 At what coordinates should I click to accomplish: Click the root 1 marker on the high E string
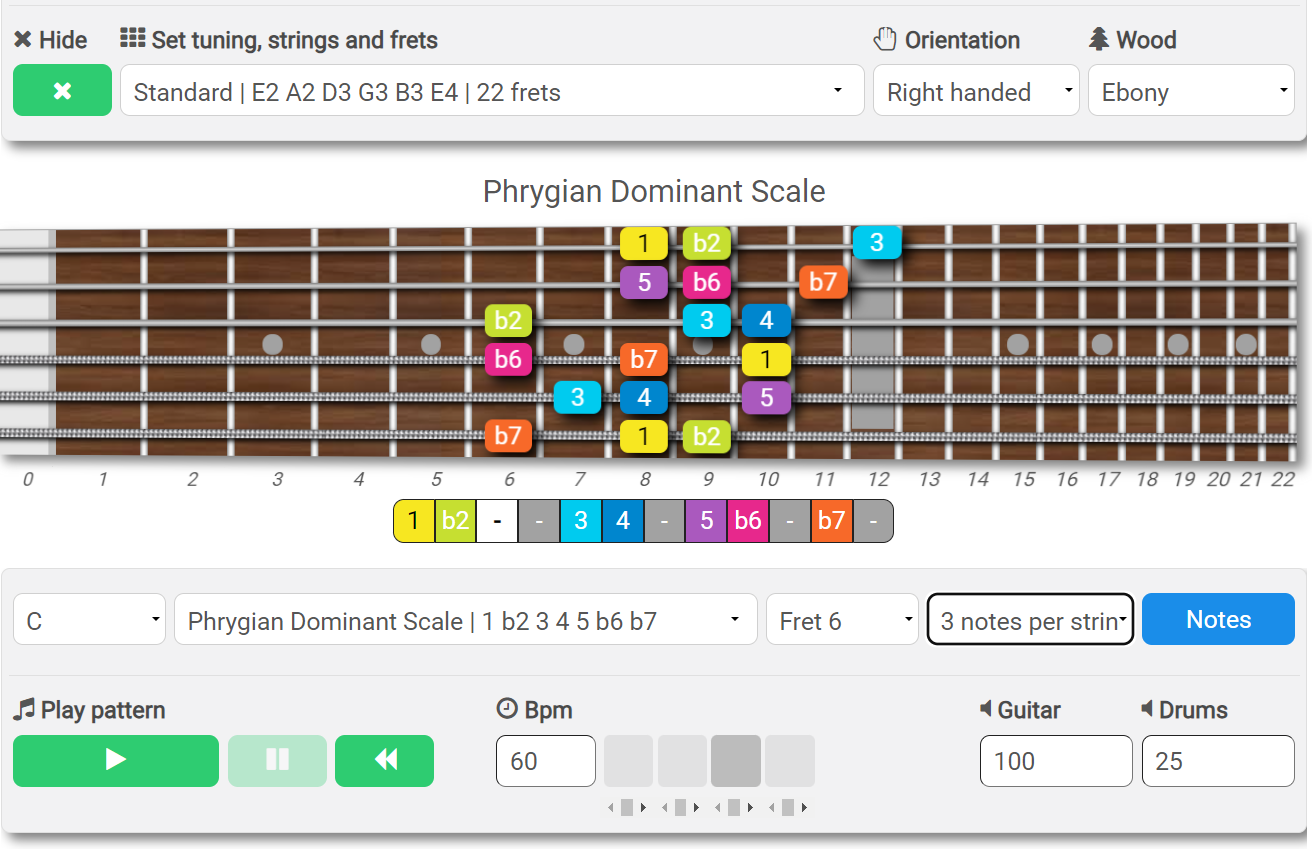[644, 243]
